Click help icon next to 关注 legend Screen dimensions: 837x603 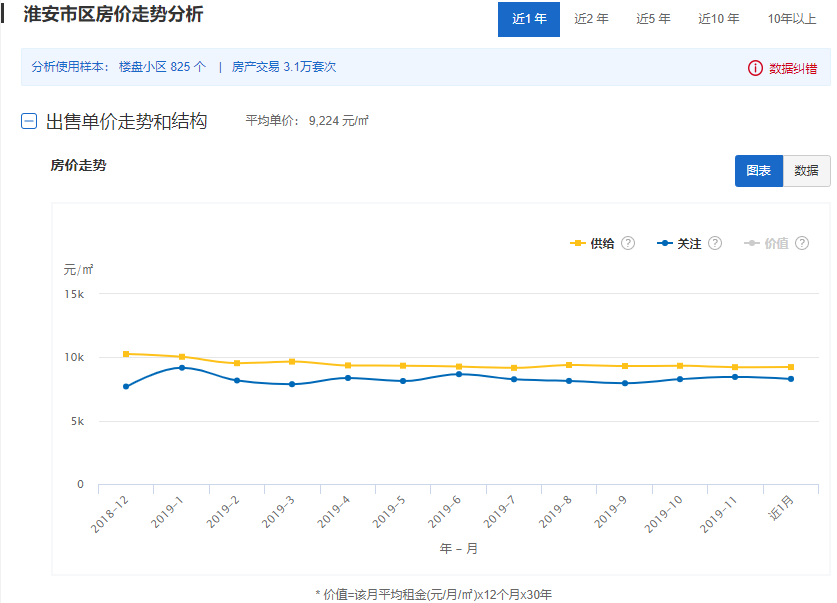click(x=715, y=243)
